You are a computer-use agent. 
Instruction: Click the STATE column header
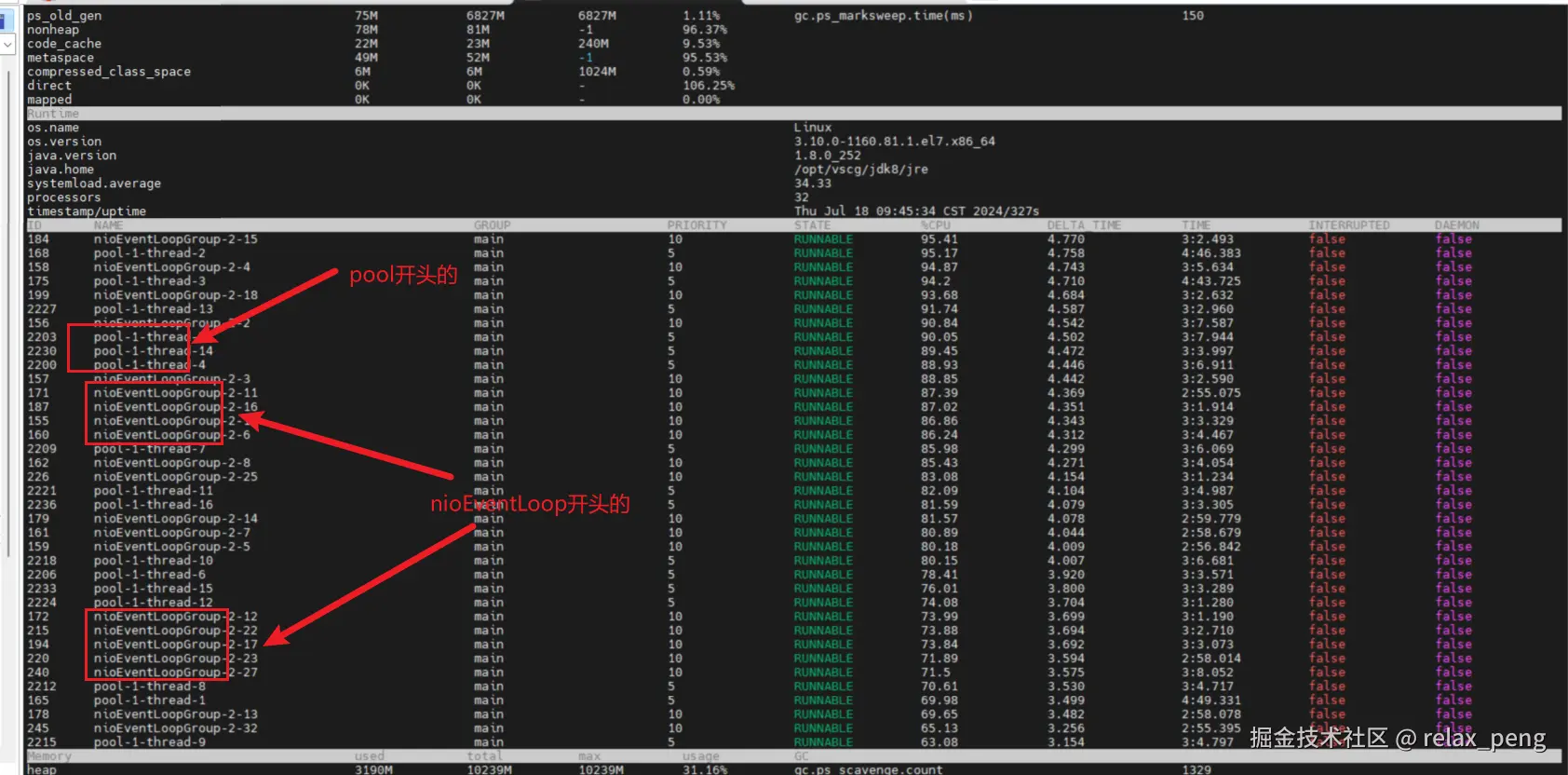[812, 225]
